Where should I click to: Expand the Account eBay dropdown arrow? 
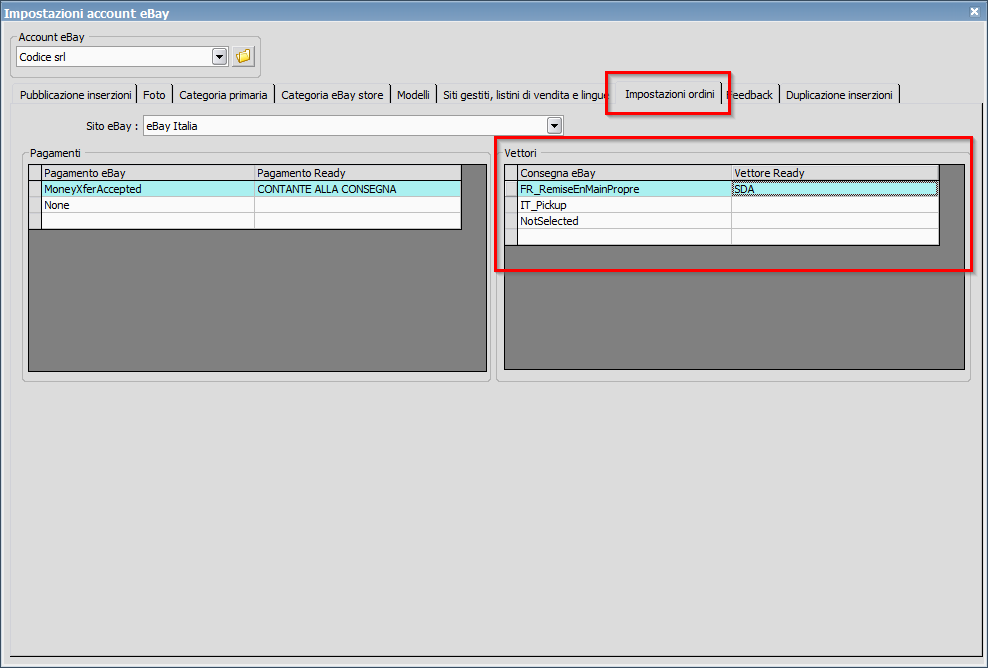coord(219,57)
